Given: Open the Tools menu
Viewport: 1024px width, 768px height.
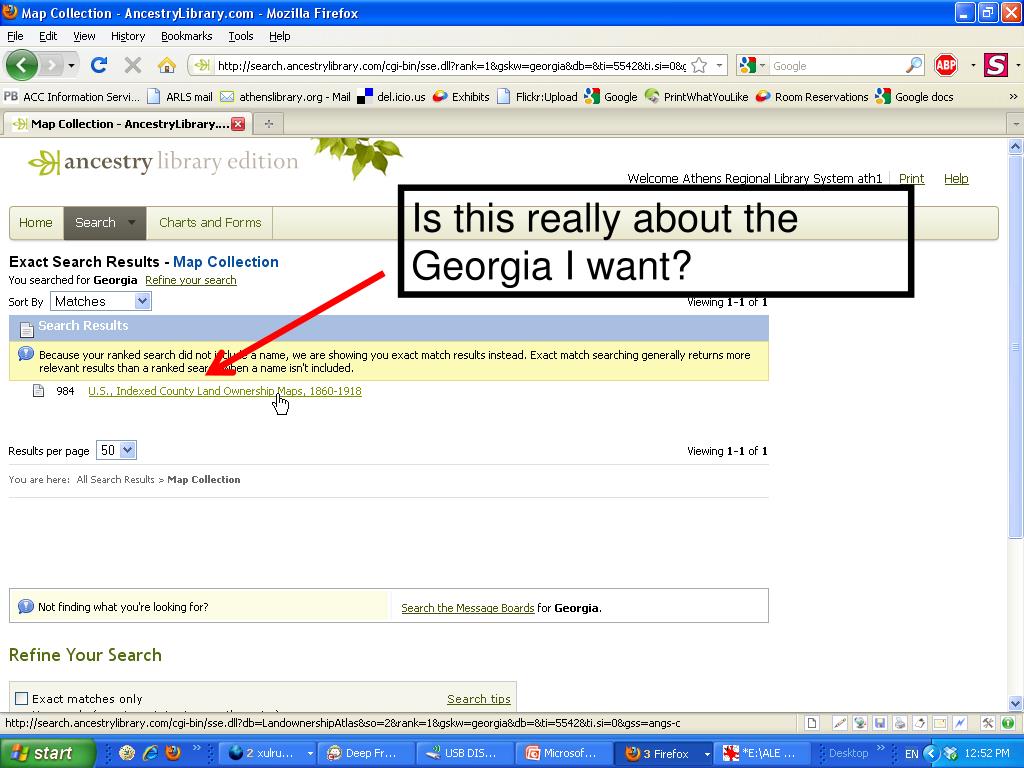Looking at the screenshot, I should click(x=241, y=36).
